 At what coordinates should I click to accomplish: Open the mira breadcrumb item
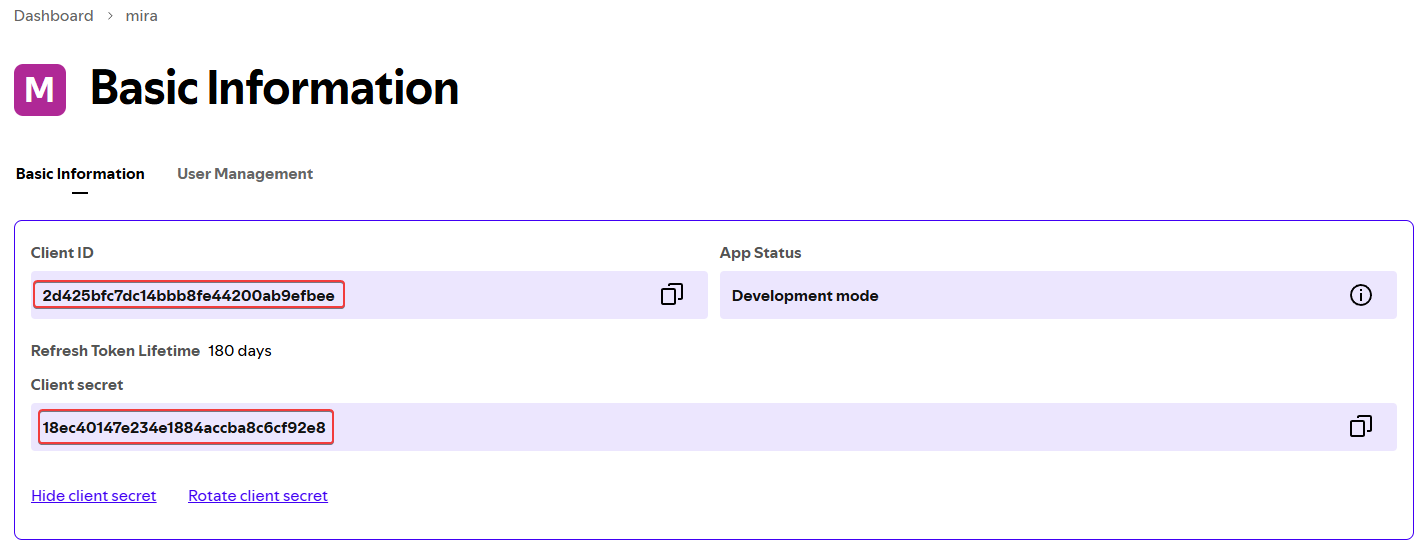(142, 16)
